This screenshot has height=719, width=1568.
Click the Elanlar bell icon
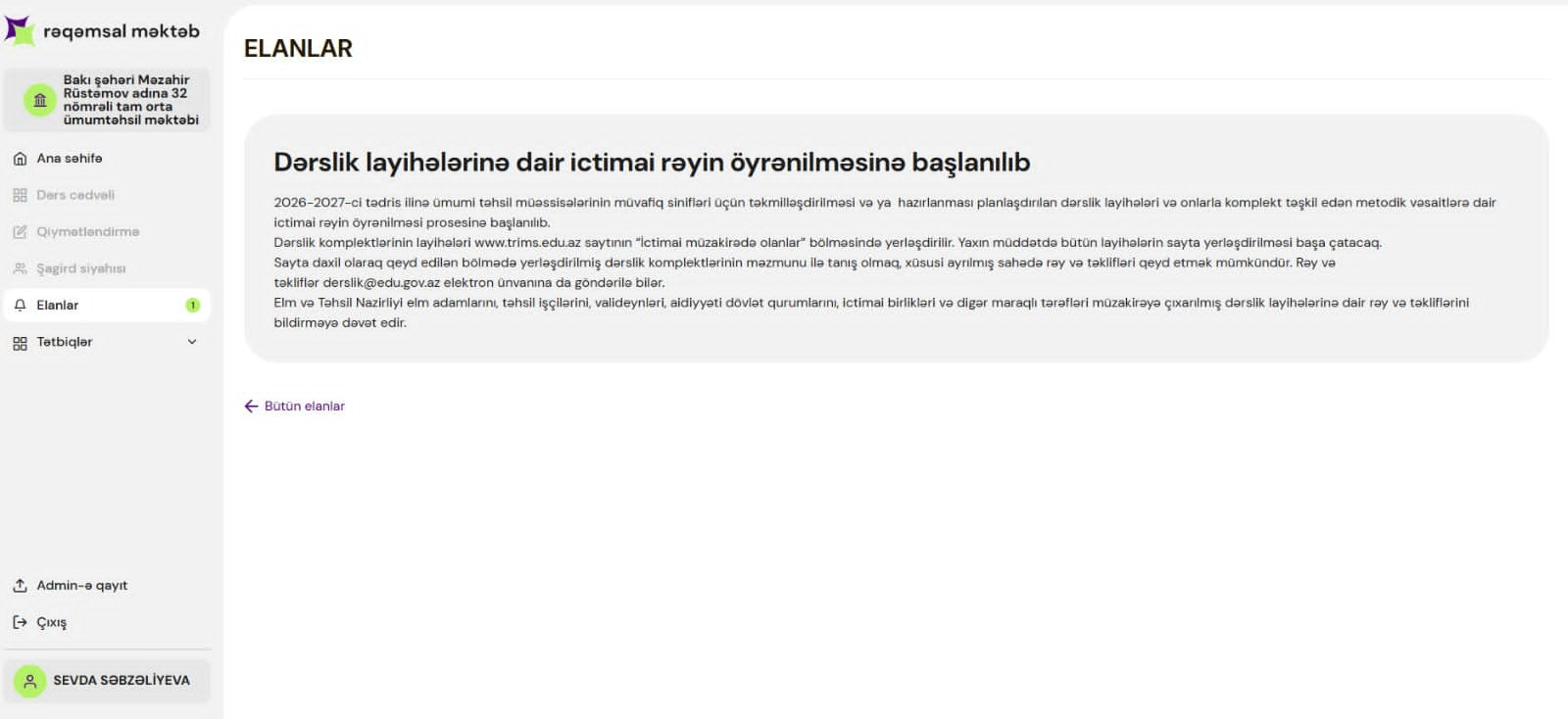(20, 306)
